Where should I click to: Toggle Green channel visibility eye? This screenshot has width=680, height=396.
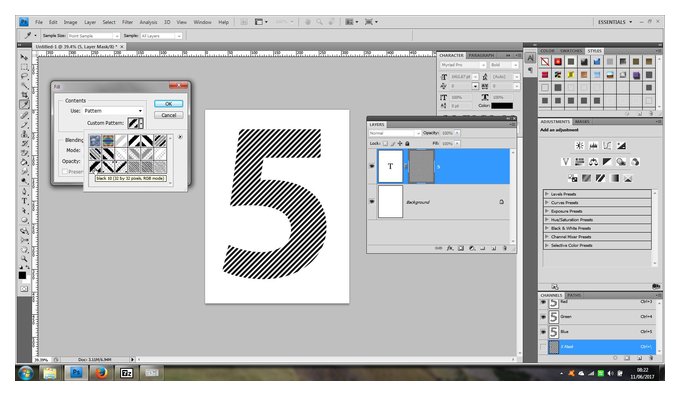coord(543,317)
